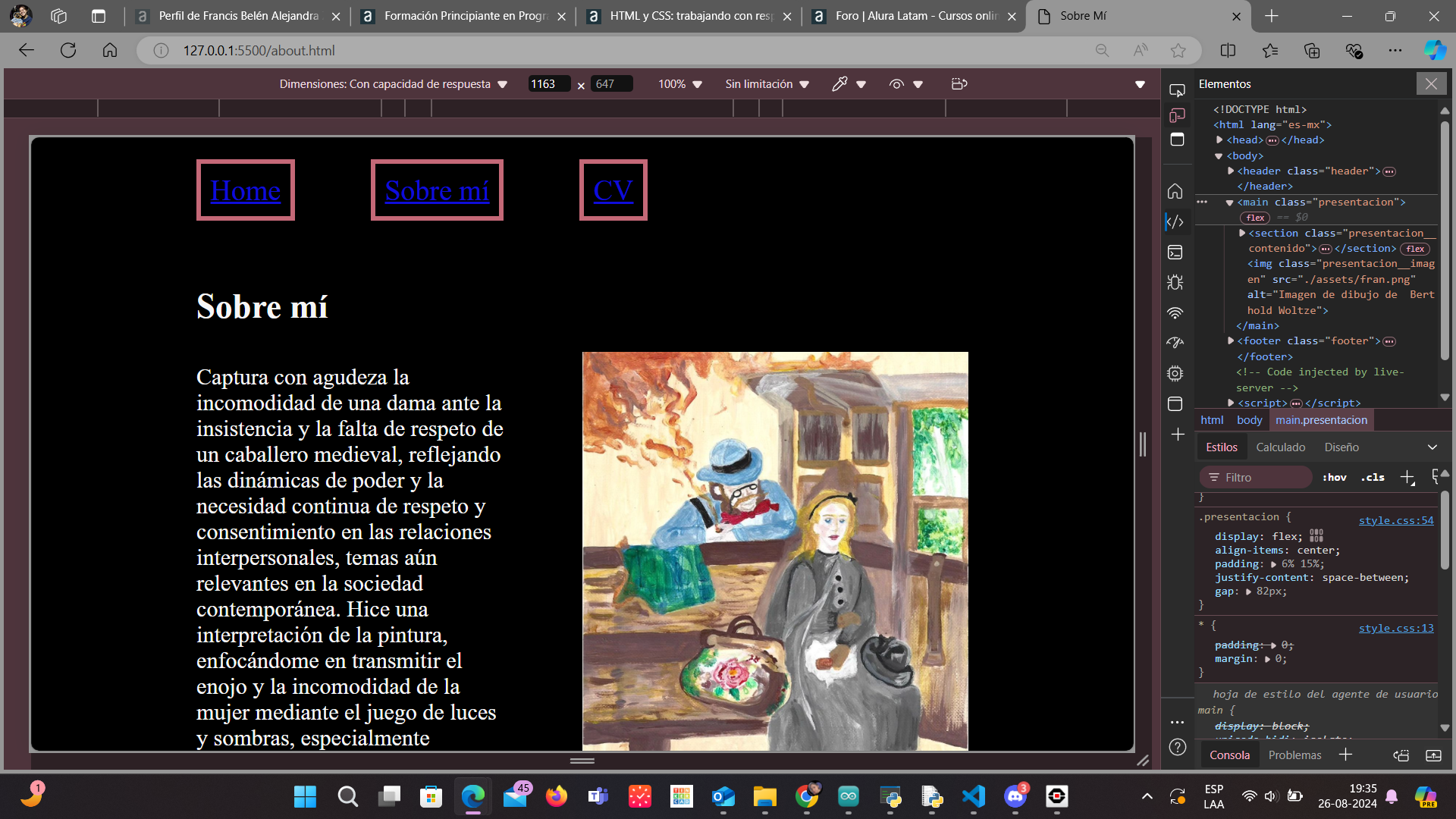This screenshot has width=1456, height=819.
Task: Follow the Home navigation link
Action: pos(246,190)
